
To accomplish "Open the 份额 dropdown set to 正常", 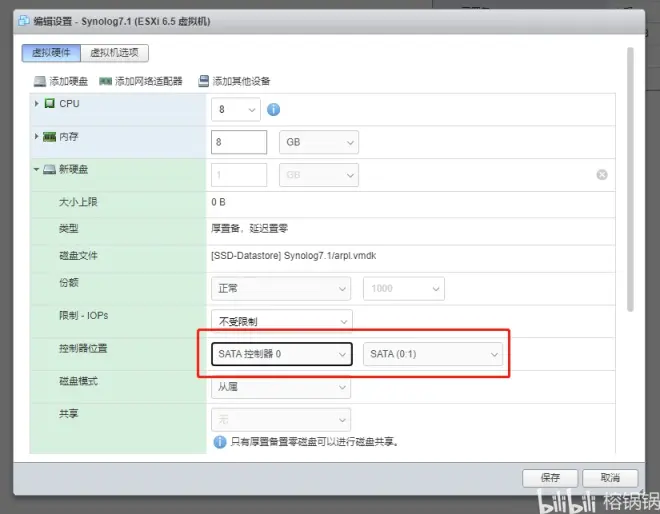I will tap(281, 289).
